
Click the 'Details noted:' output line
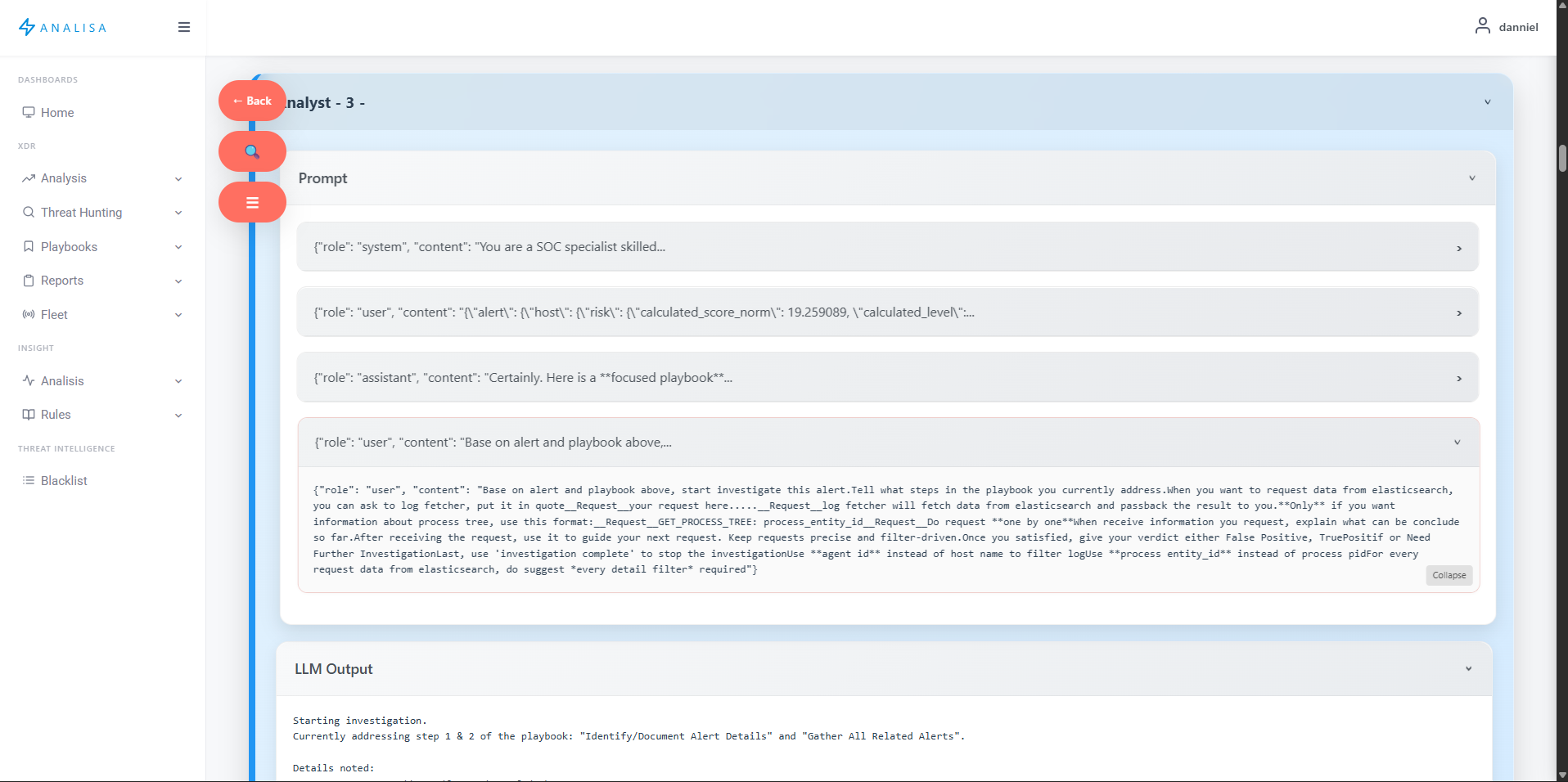[333, 768]
